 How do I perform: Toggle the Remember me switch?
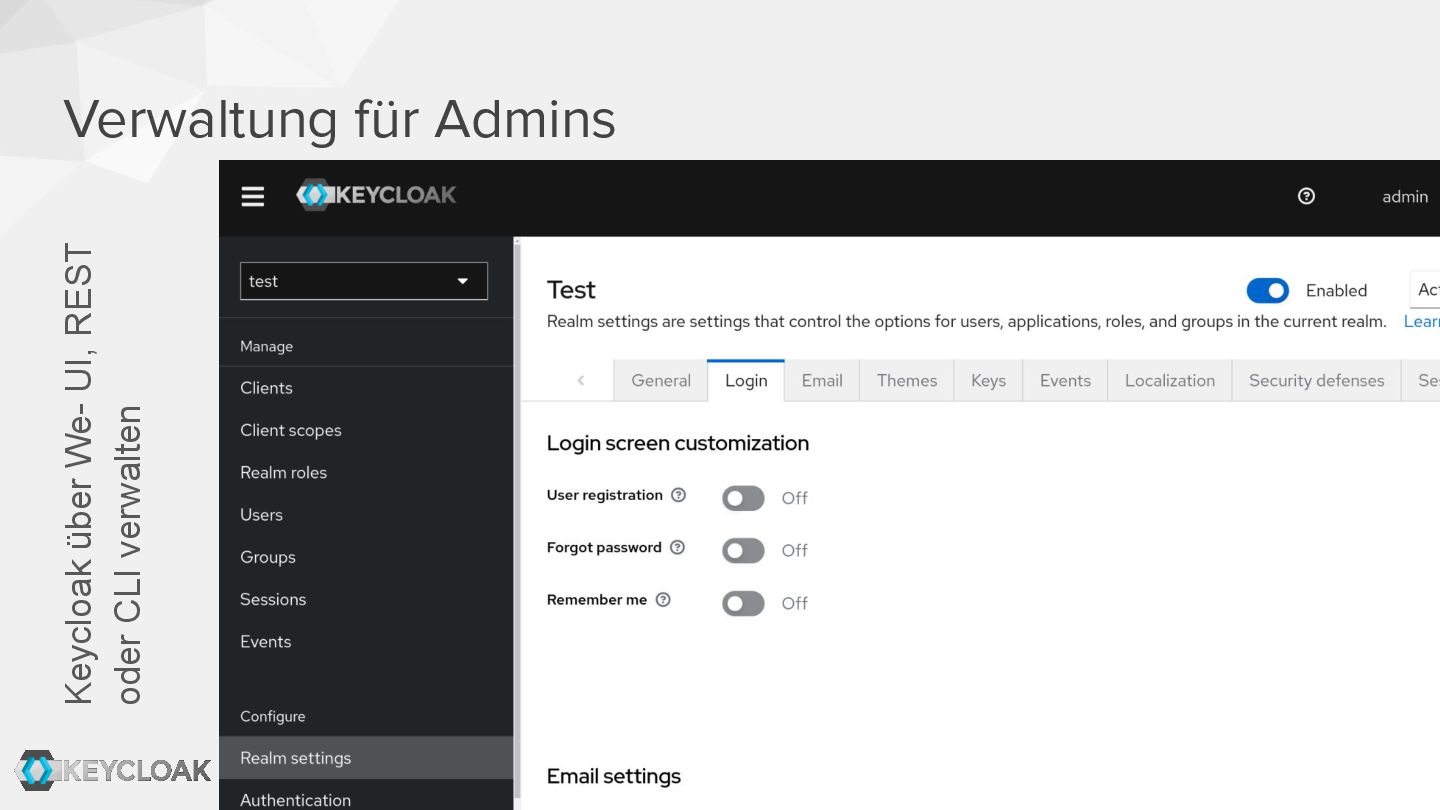(x=743, y=603)
